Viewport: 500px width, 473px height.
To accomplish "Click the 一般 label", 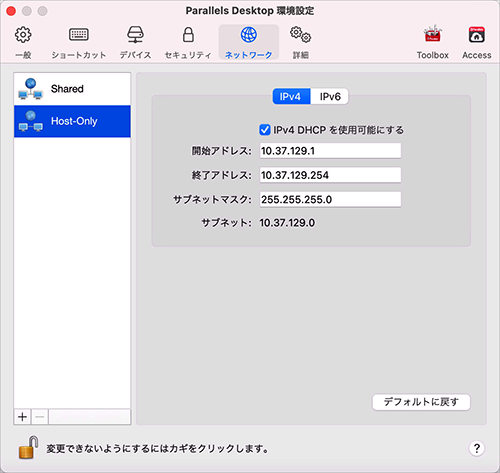I will point(23,55).
